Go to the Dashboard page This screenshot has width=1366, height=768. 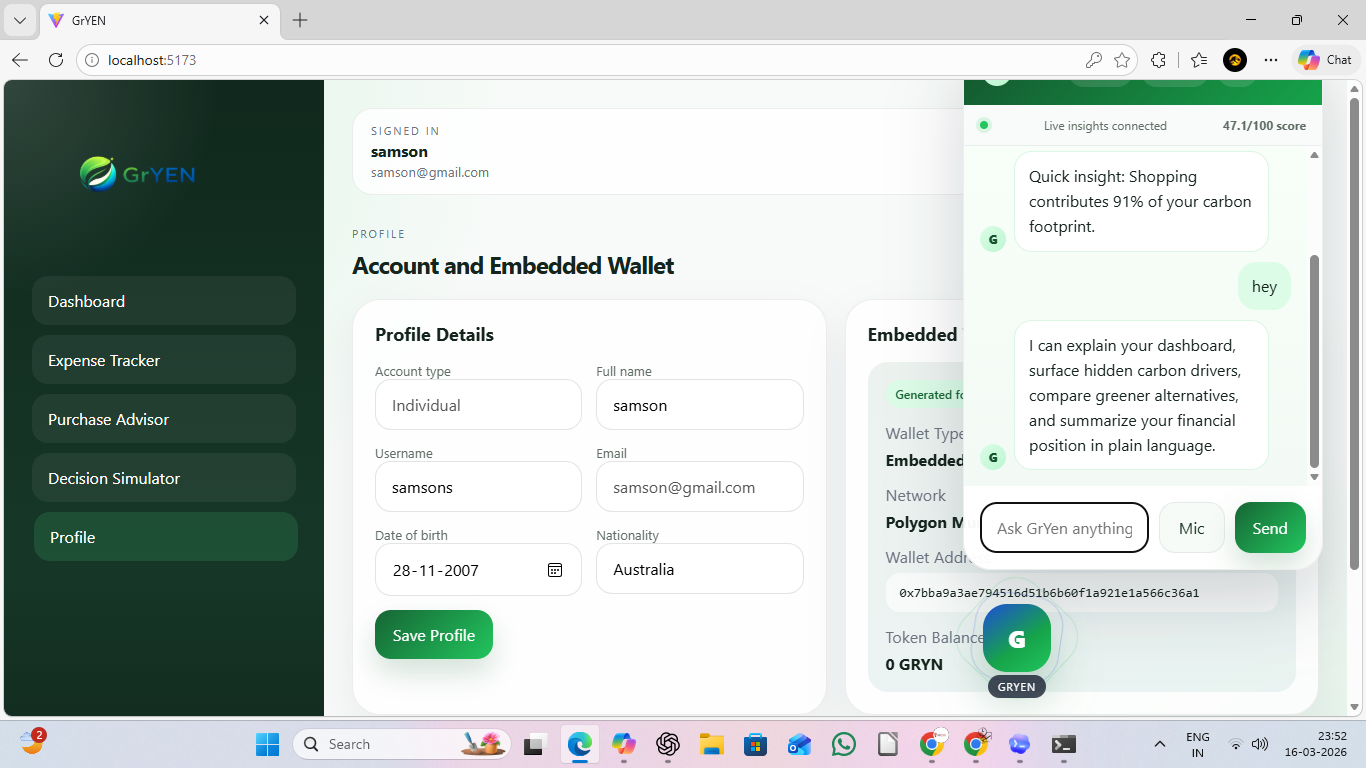coord(164,301)
